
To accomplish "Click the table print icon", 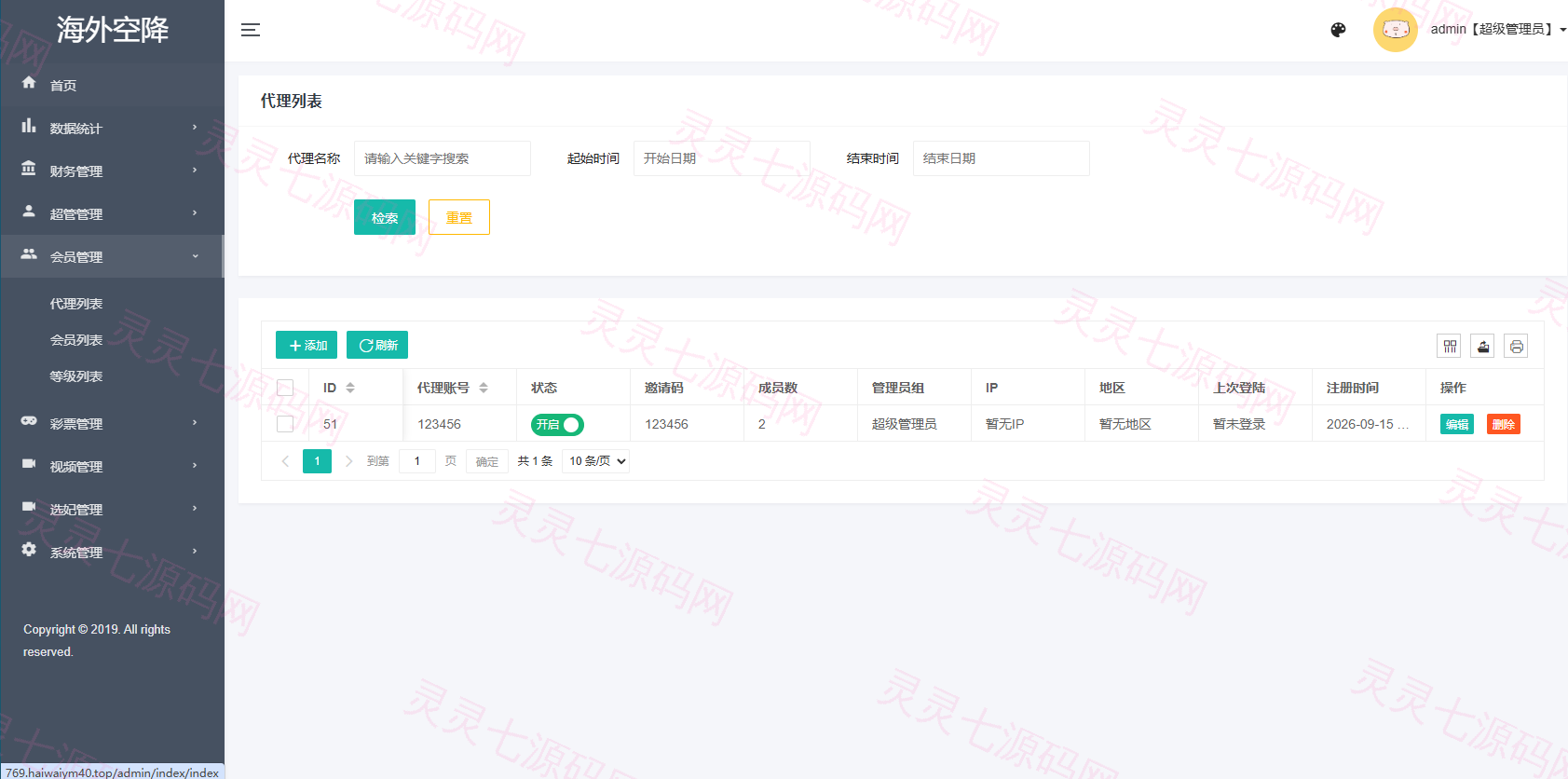I will pyautogui.click(x=1517, y=347).
